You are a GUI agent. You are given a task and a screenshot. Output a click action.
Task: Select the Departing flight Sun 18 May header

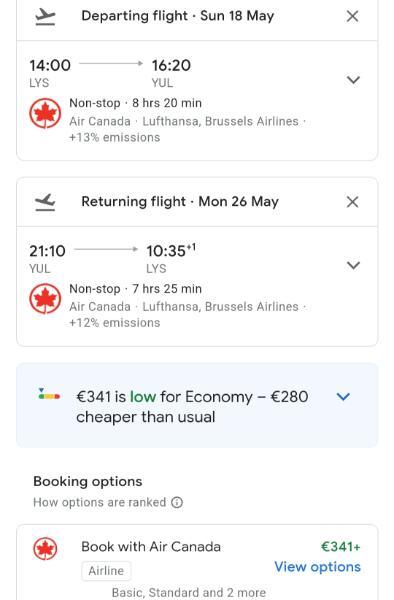[x=177, y=16]
